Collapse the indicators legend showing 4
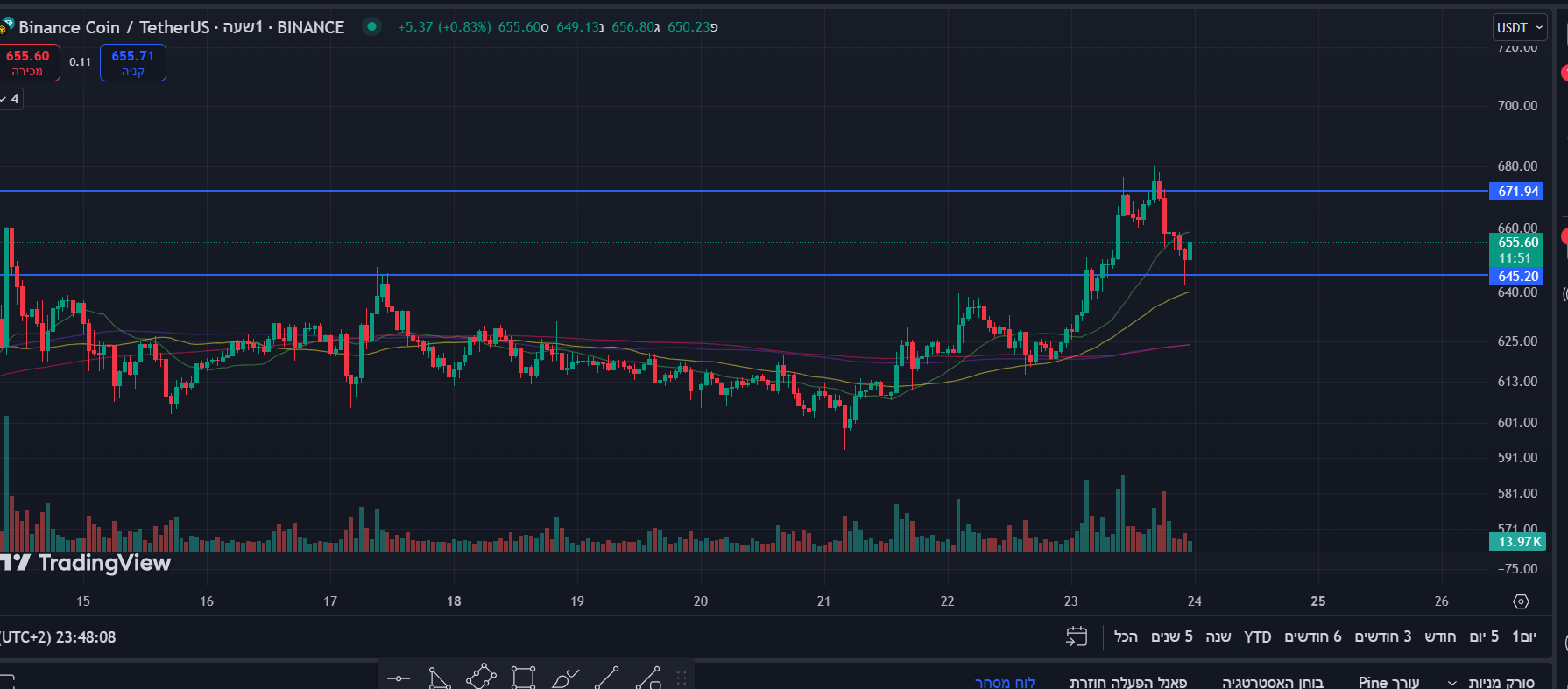This screenshot has width=1568, height=689. pos(10,99)
